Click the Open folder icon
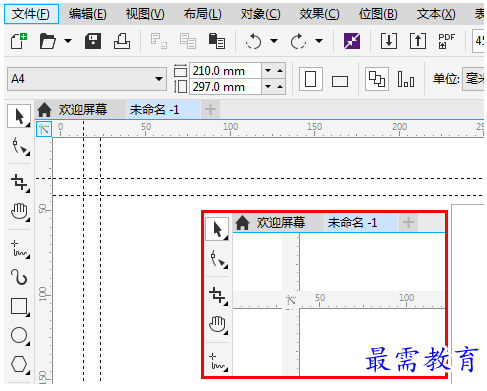 (47, 41)
